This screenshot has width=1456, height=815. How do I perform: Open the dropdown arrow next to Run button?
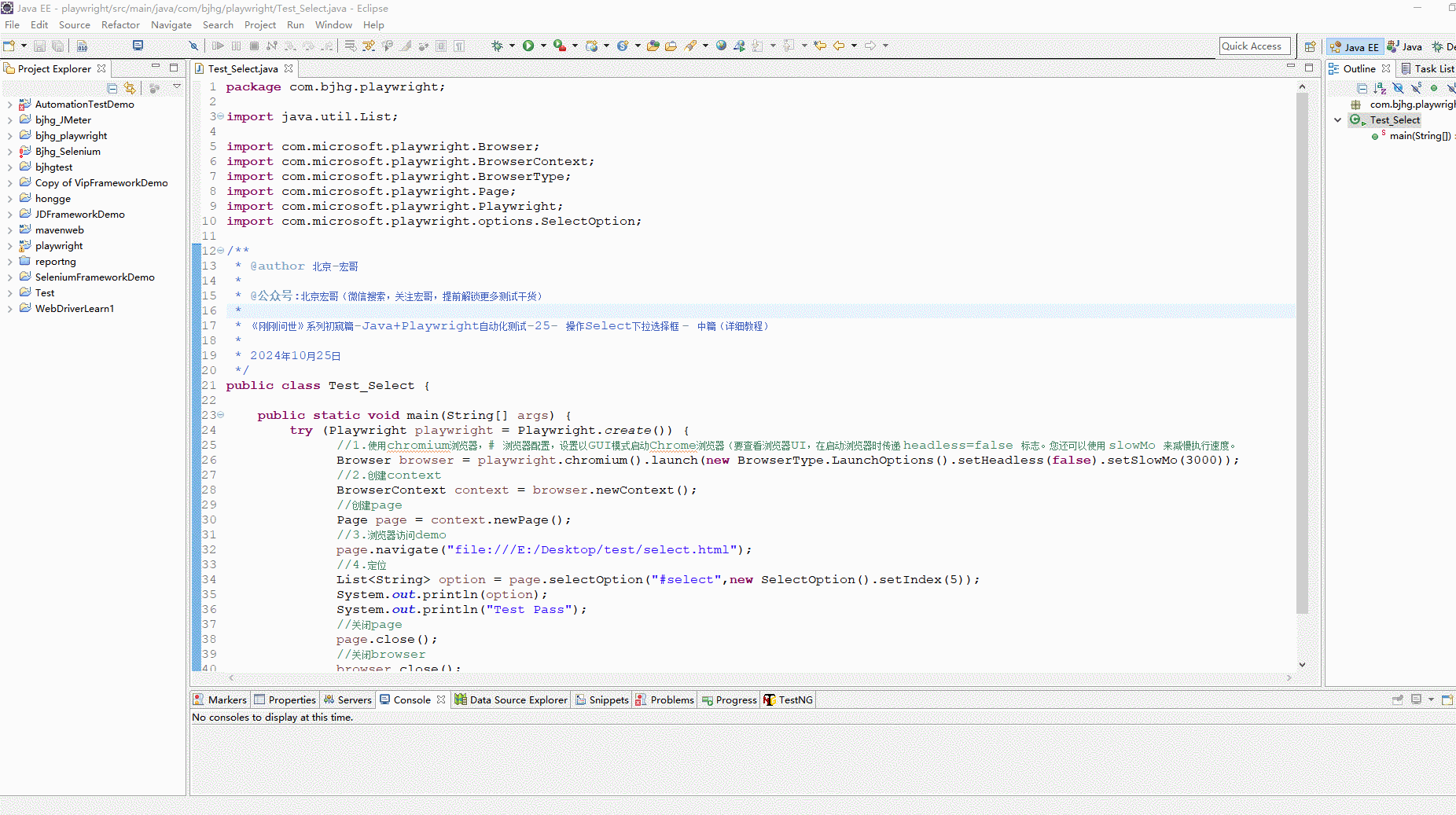point(543,46)
